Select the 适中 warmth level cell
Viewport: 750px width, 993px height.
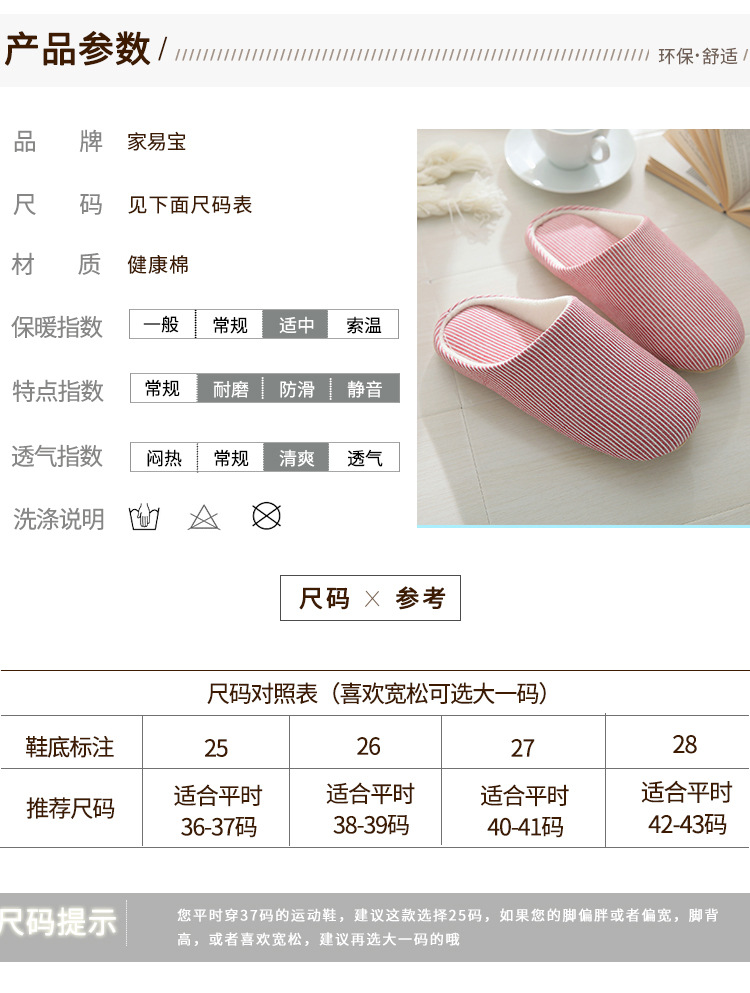pos(296,324)
